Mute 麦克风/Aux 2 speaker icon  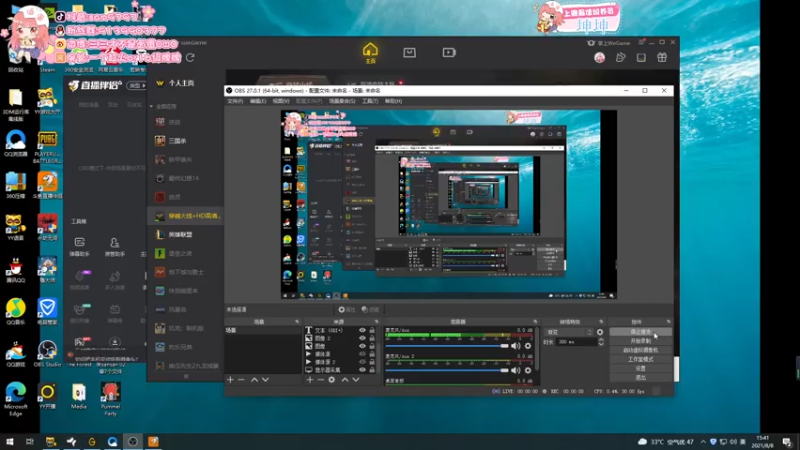(516, 370)
